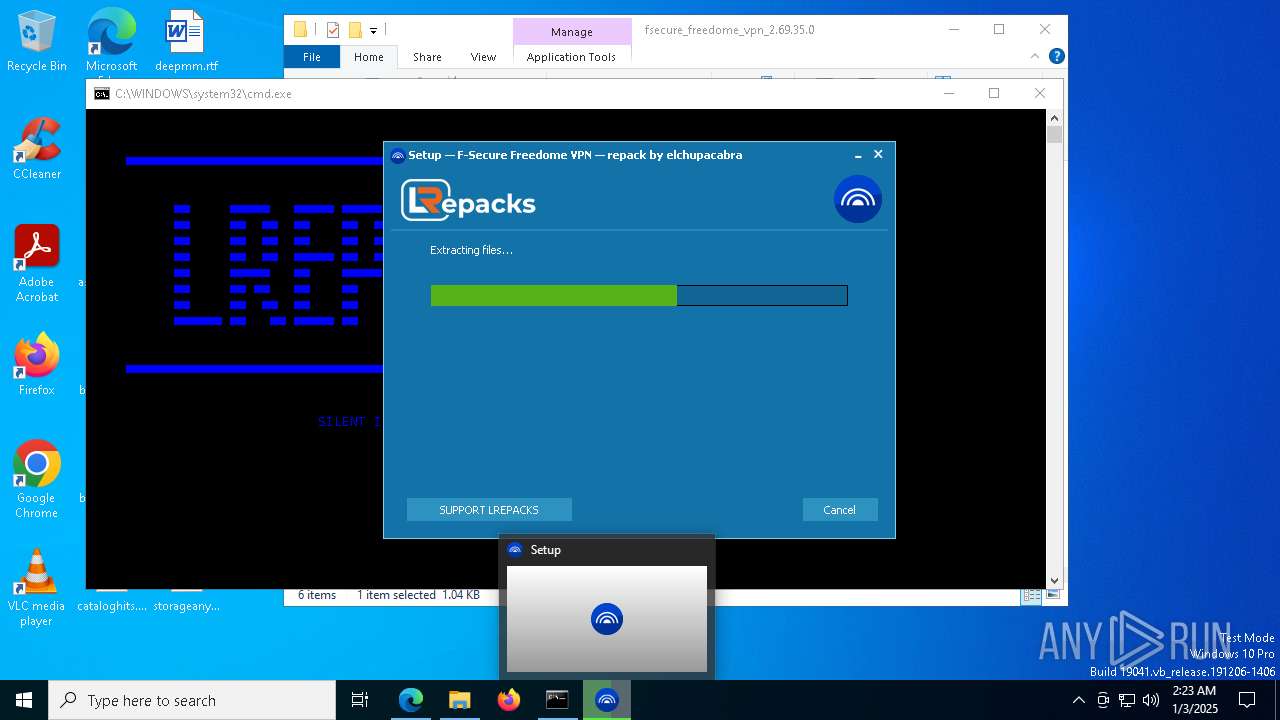1280x720 pixels.
Task: Select the Adobe Acrobat desktop shortcut
Action: [37, 264]
